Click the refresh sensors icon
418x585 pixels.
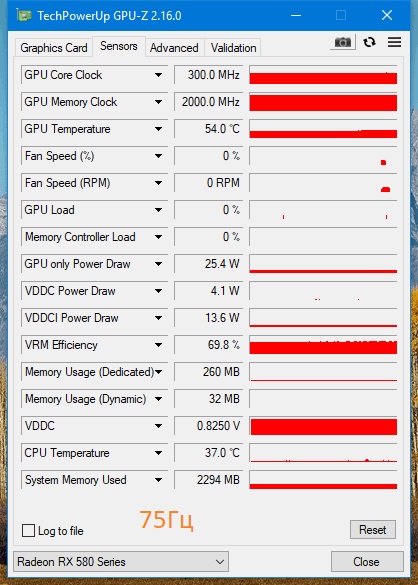tap(369, 42)
